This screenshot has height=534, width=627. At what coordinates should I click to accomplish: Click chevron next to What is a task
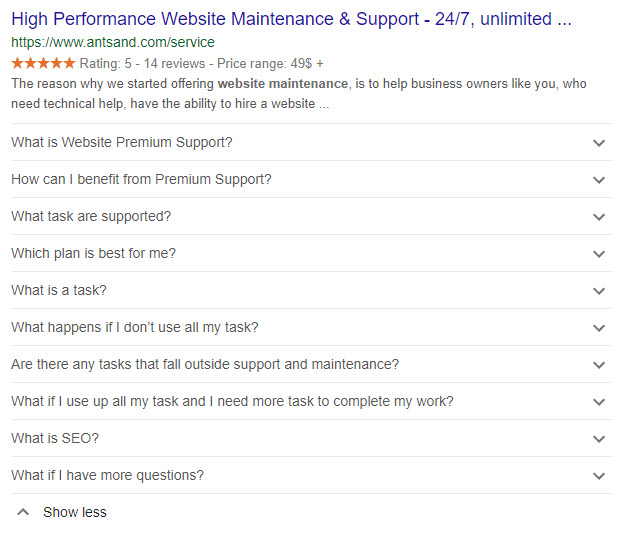(x=599, y=291)
